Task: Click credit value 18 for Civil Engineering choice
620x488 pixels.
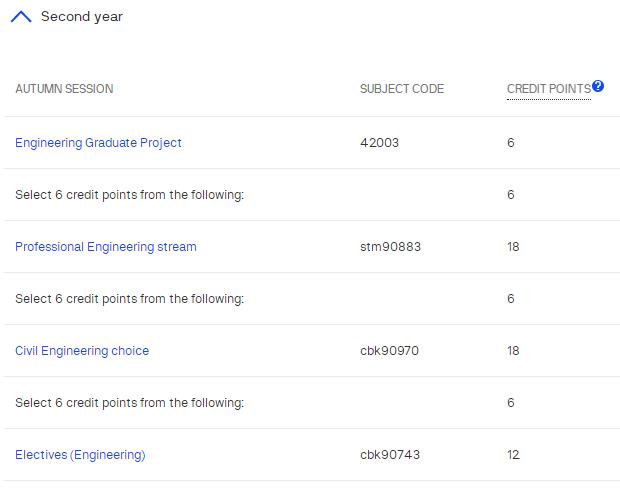Action: [x=513, y=351]
